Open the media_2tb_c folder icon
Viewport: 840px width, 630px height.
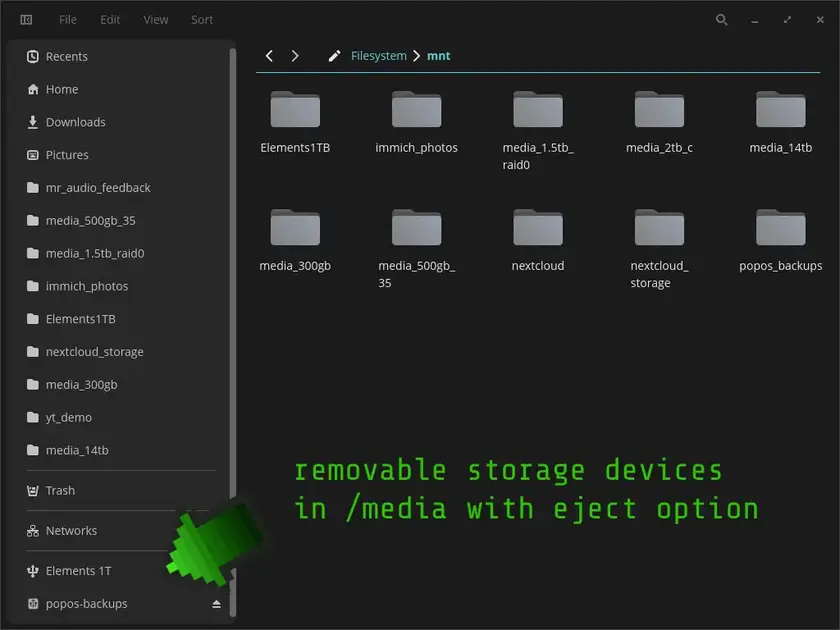click(x=659, y=109)
